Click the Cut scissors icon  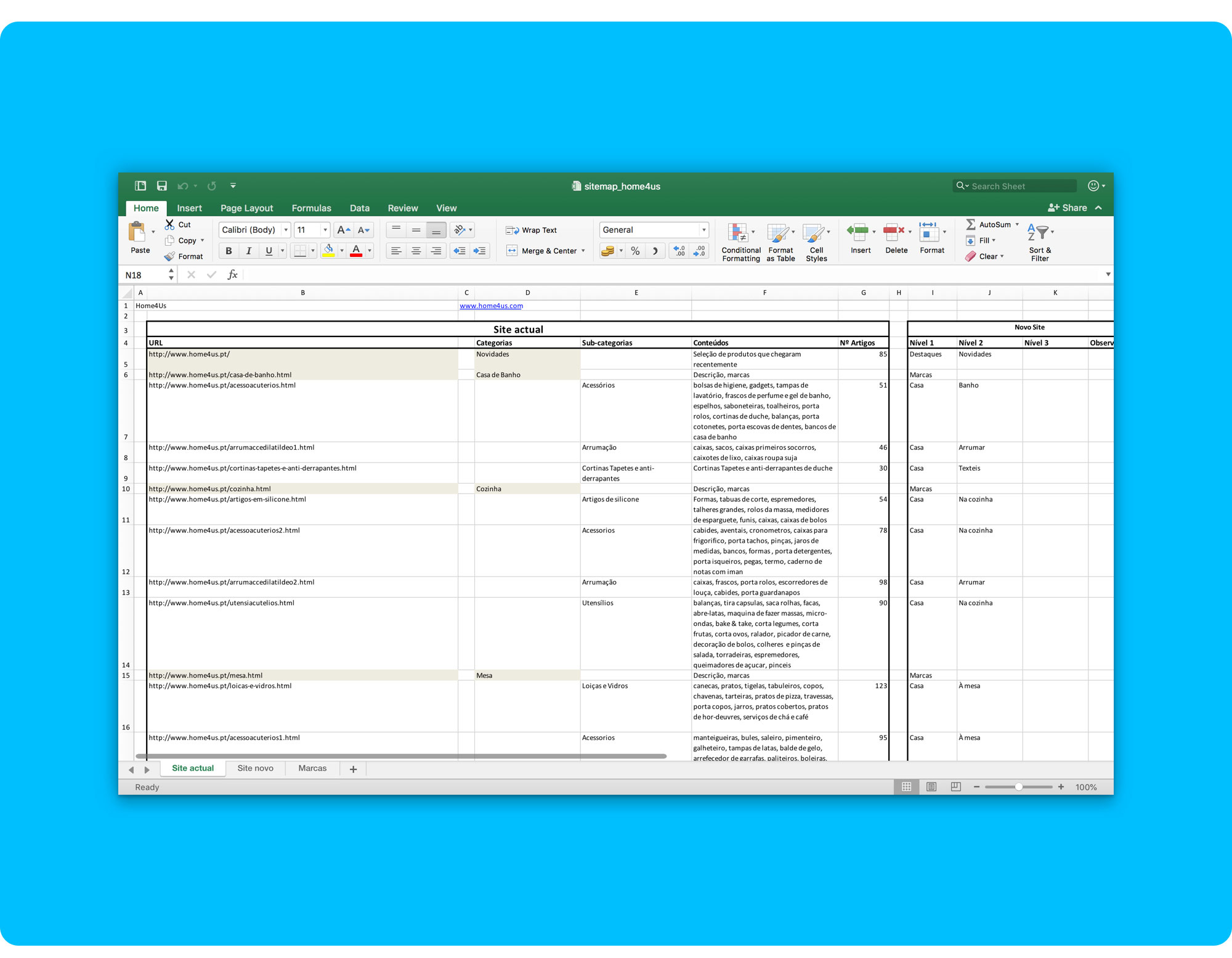169,224
